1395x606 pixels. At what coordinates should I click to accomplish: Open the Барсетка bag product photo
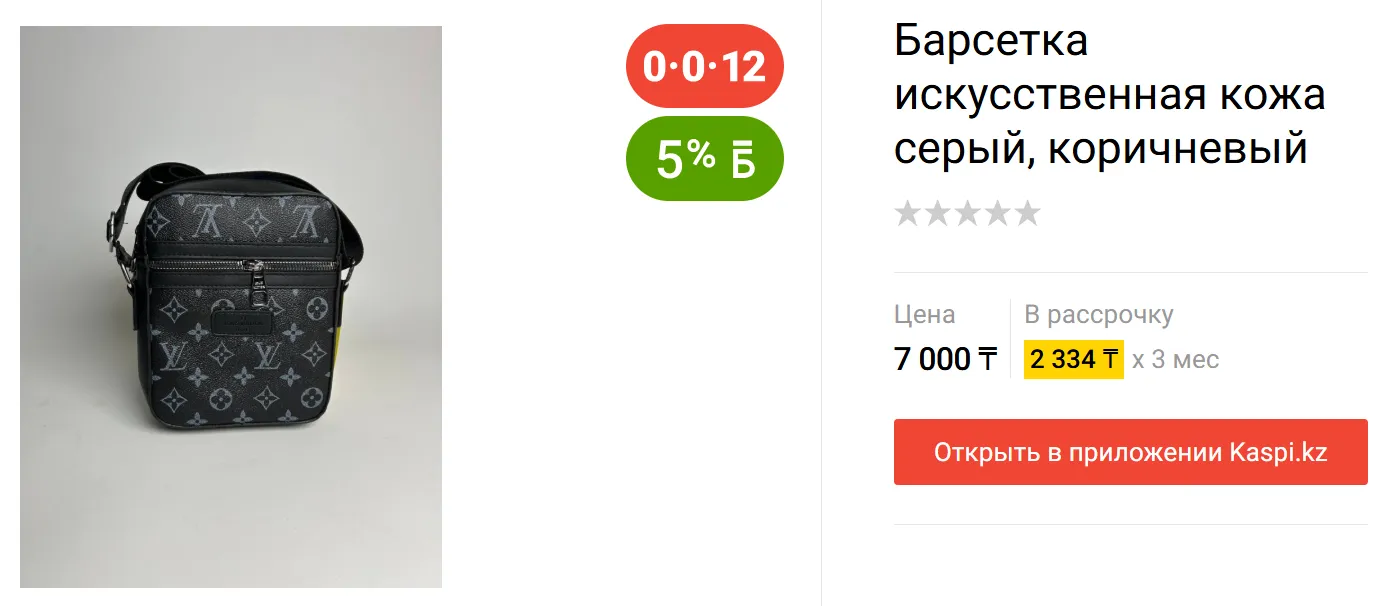231,307
